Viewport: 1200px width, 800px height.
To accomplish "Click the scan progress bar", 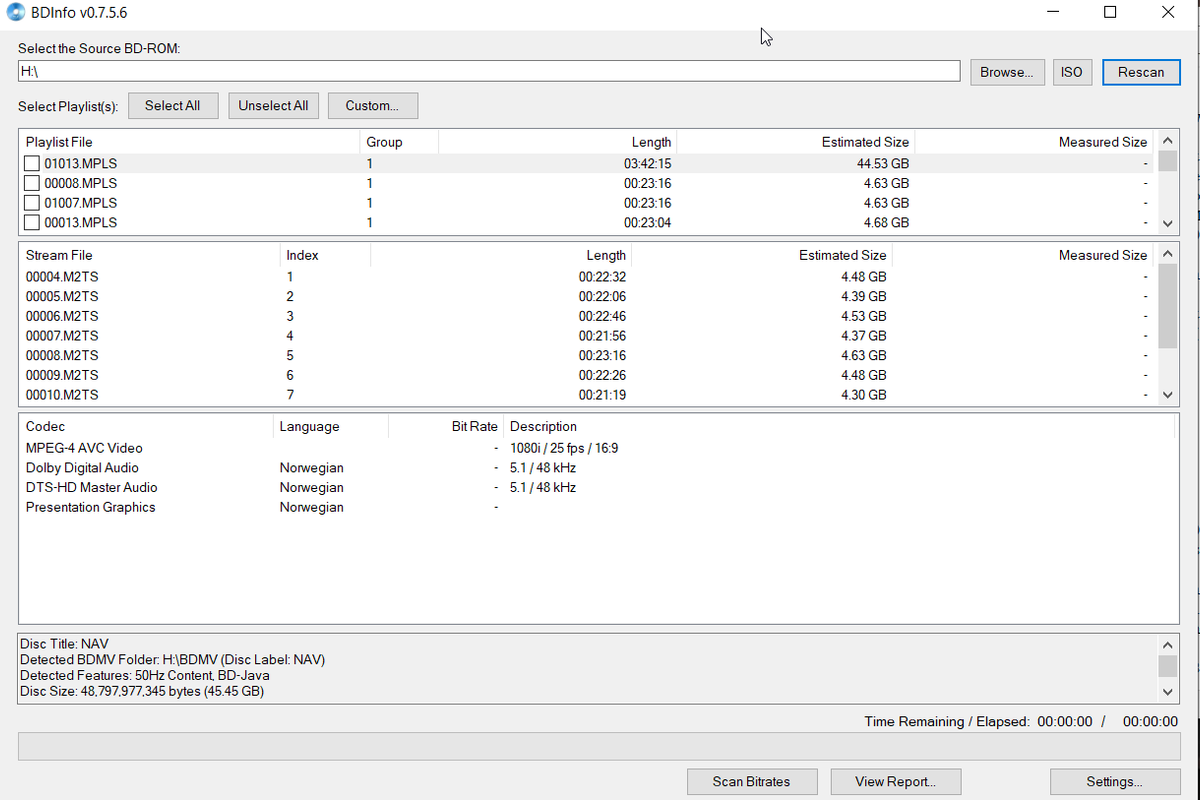I will [x=599, y=746].
